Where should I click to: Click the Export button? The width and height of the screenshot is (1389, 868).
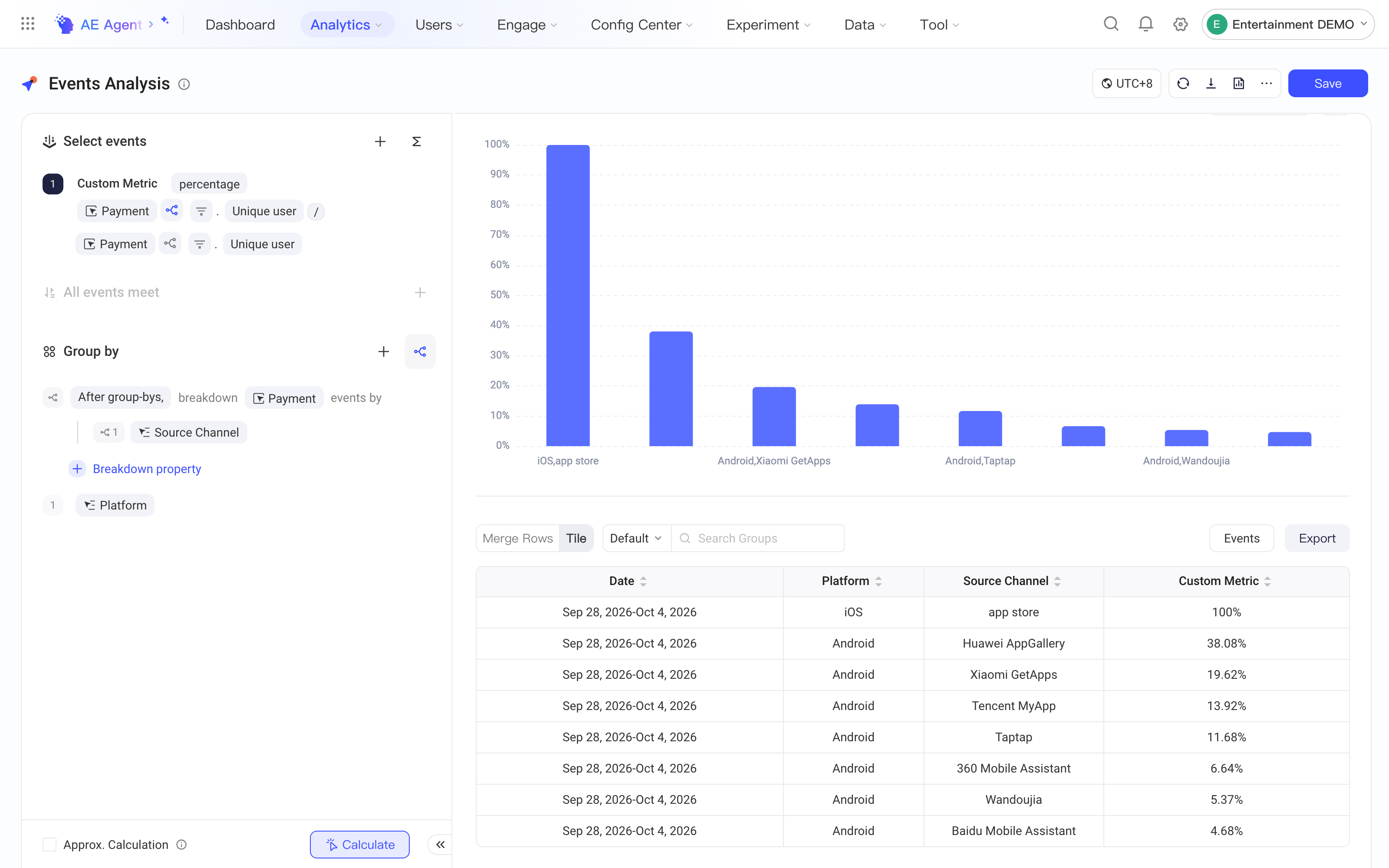[x=1317, y=538]
